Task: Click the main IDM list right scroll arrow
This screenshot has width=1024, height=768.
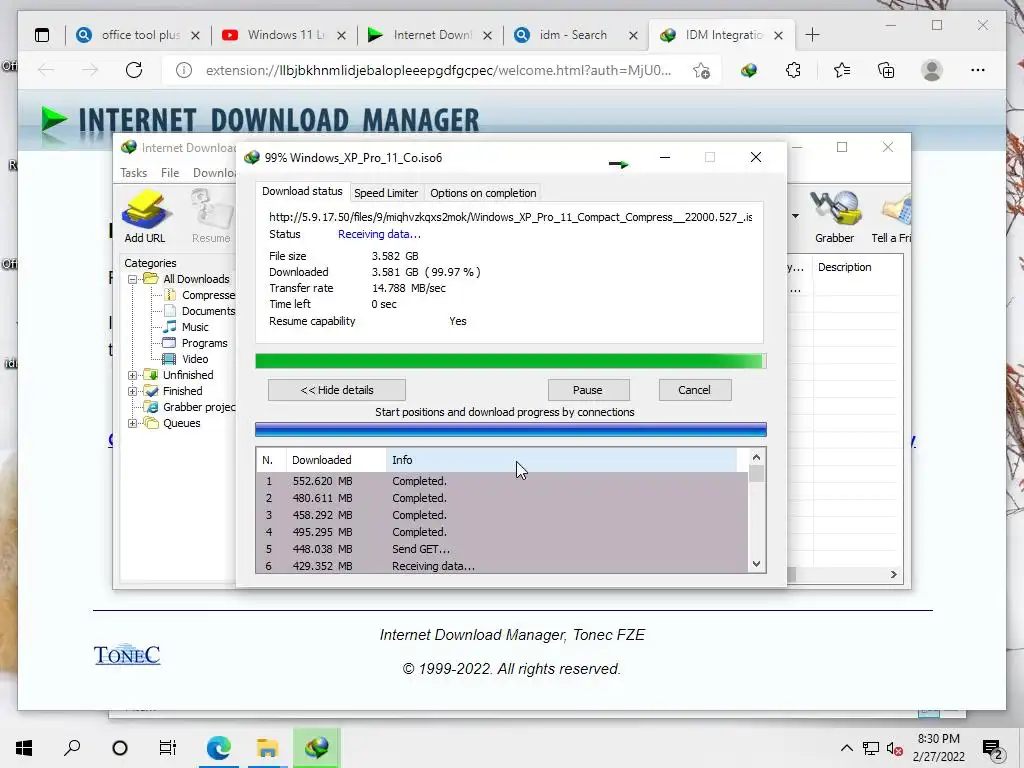Action: pyautogui.click(x=893, y=575)
